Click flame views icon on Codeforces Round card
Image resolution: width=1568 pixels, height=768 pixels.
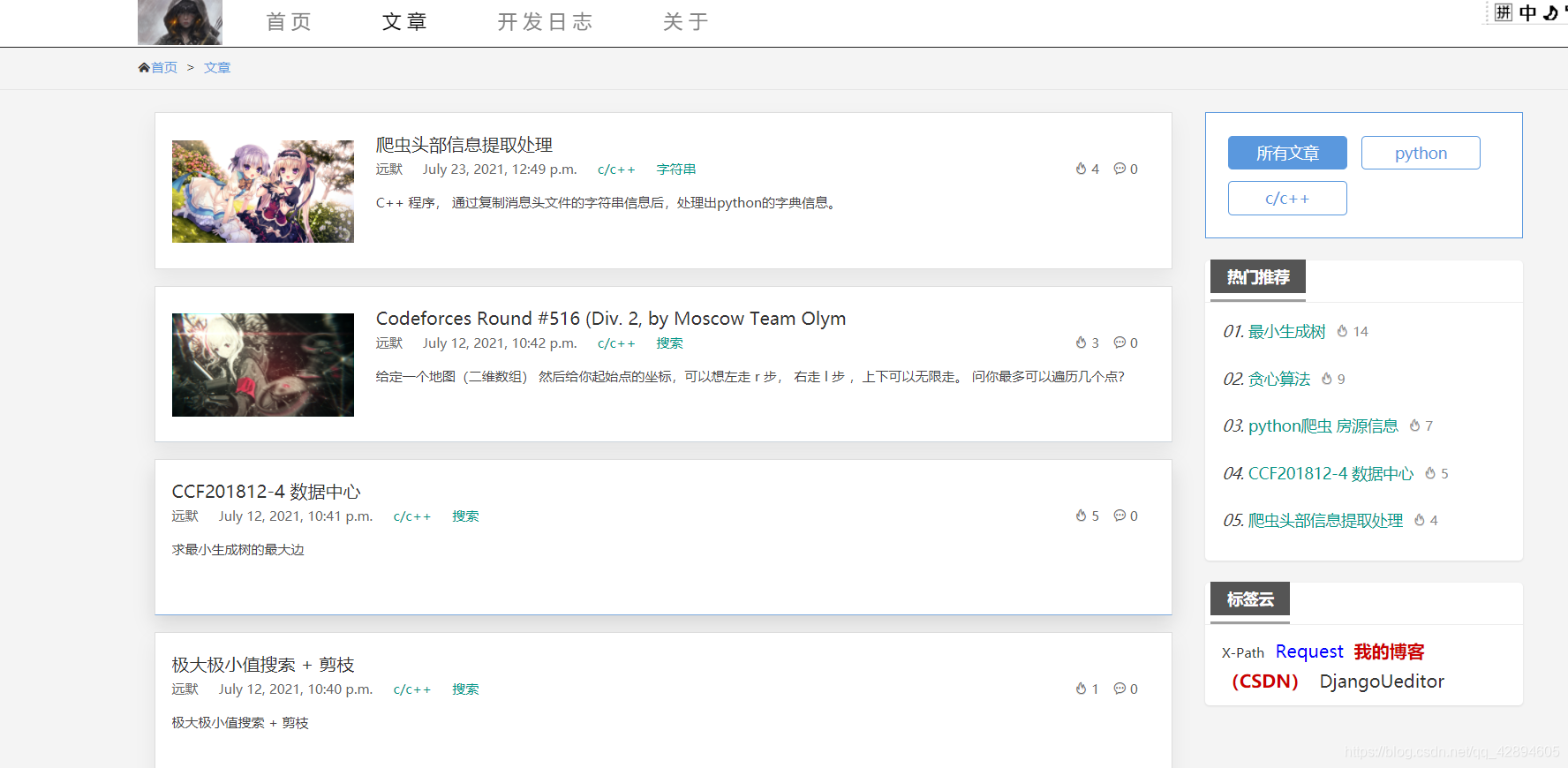[x=1081, y=343]
